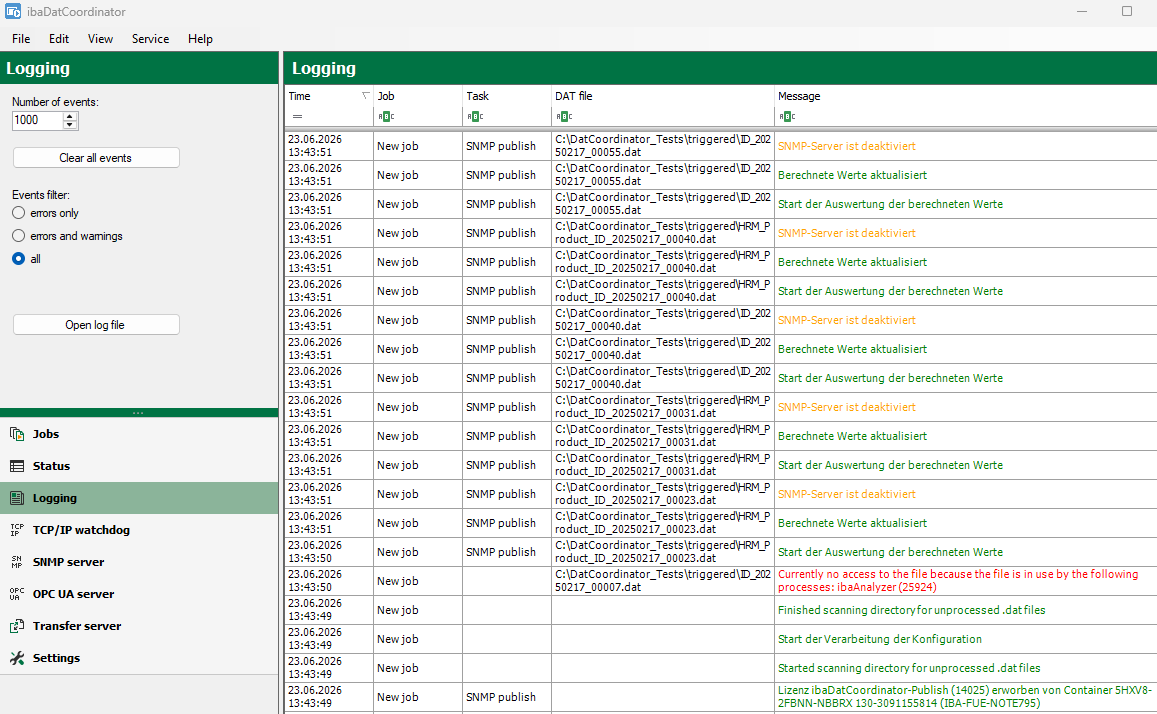Image resolution: width=1157 pixels, height=714 pixels.
Task: Click the ABC filter icon under Job column
Action: point(387,117)
